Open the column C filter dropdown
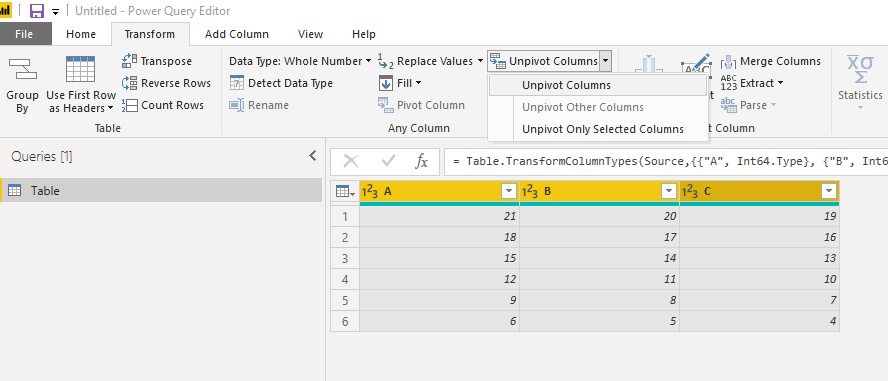 tap(829, 192)
